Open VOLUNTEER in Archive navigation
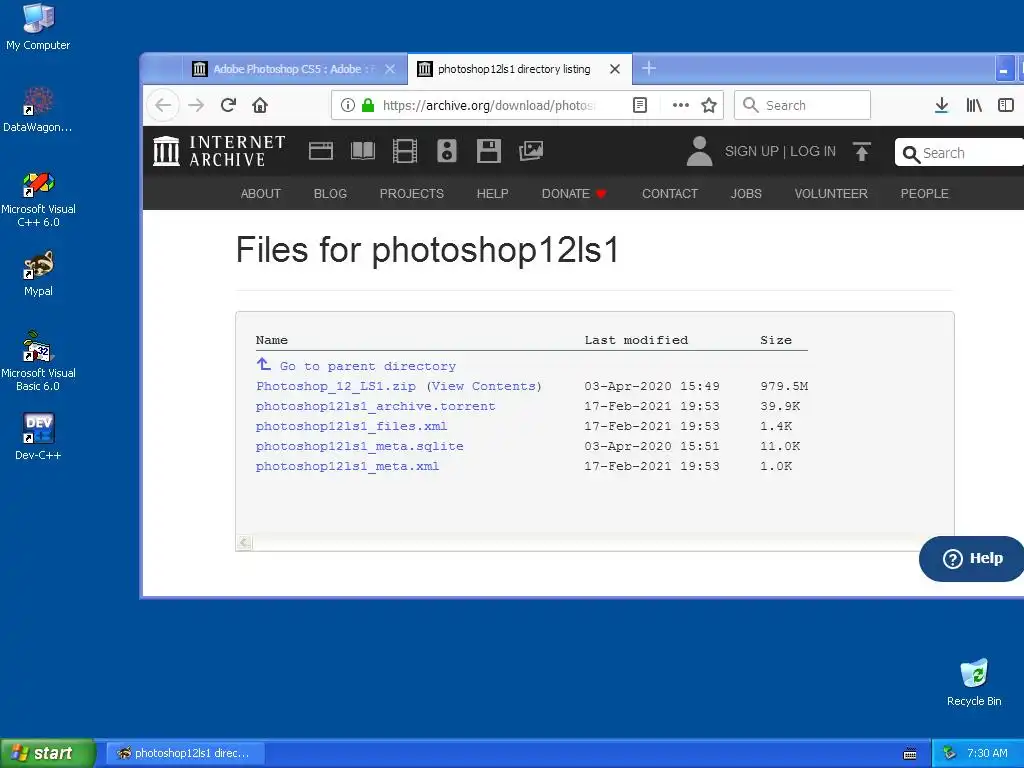1024x768 pixels. (x=831, y=193)
